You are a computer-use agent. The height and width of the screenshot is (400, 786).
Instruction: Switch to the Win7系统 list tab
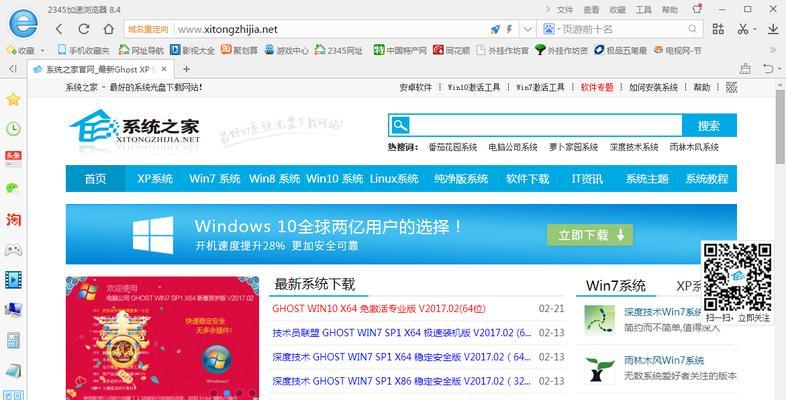pos(616,286)
